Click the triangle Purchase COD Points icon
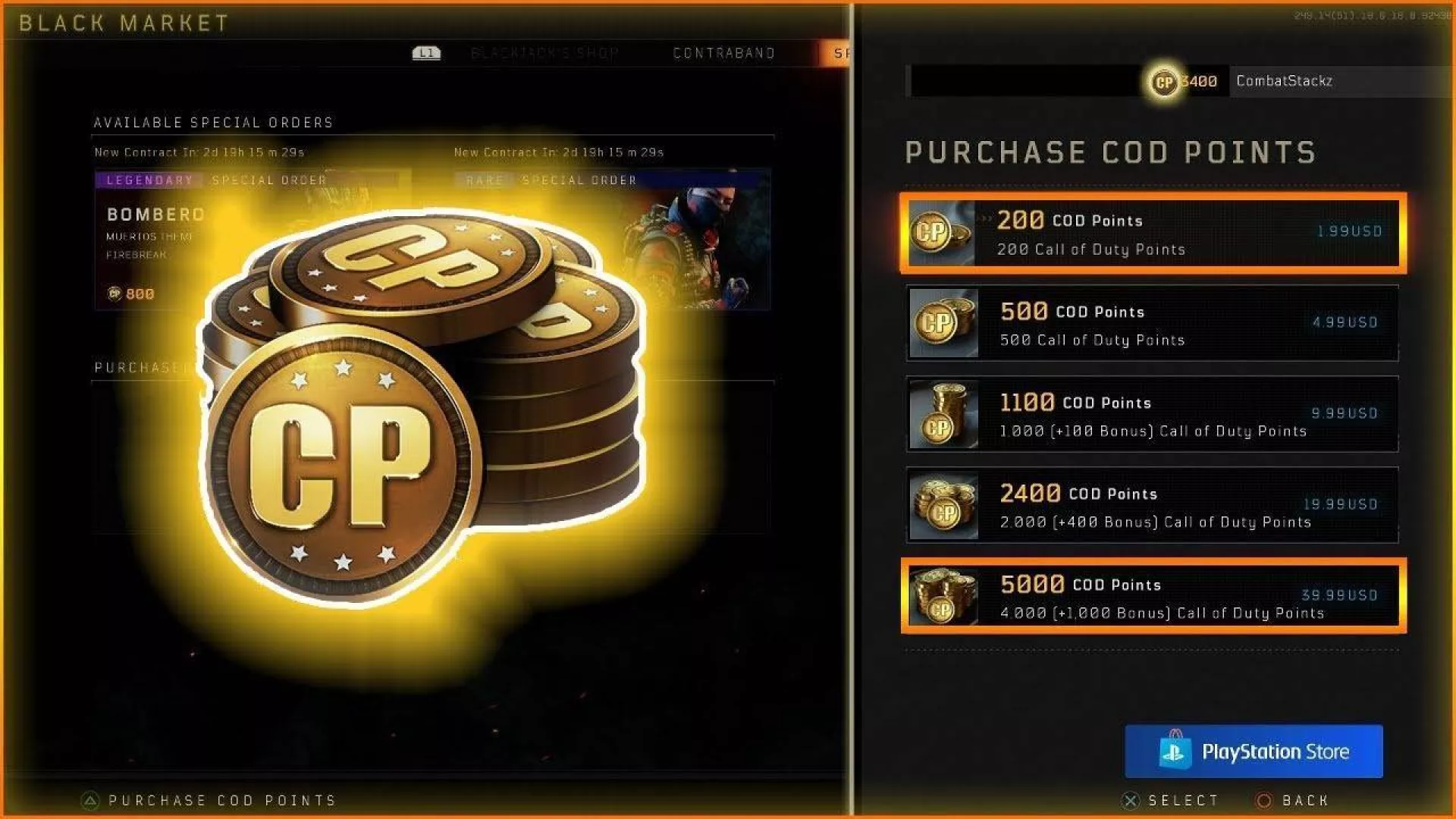 pyautogui.click(x=90, y=801)
